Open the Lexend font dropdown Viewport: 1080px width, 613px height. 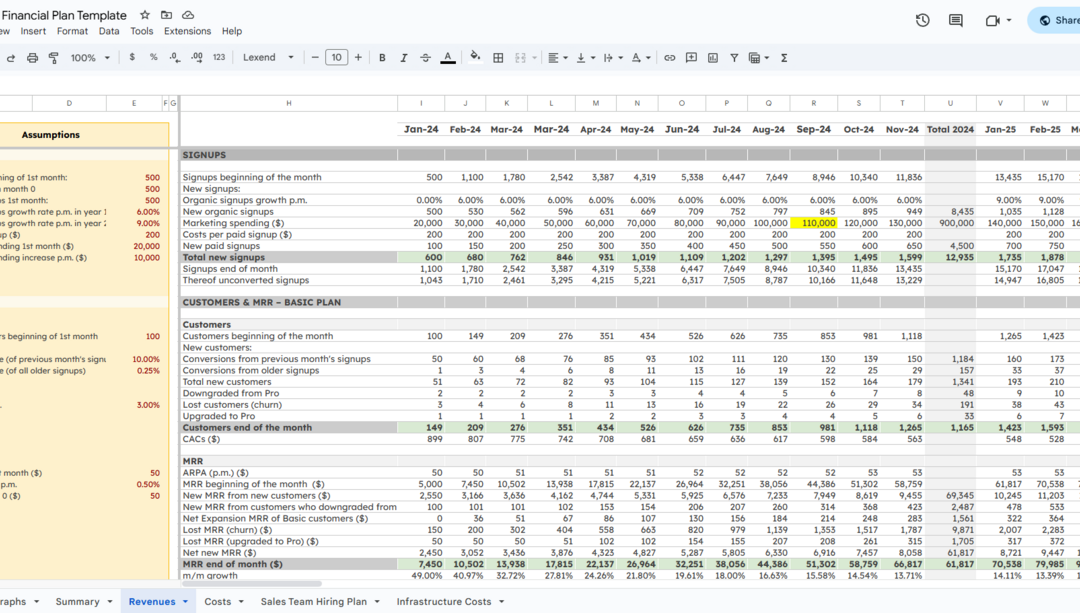click(268, 58)
